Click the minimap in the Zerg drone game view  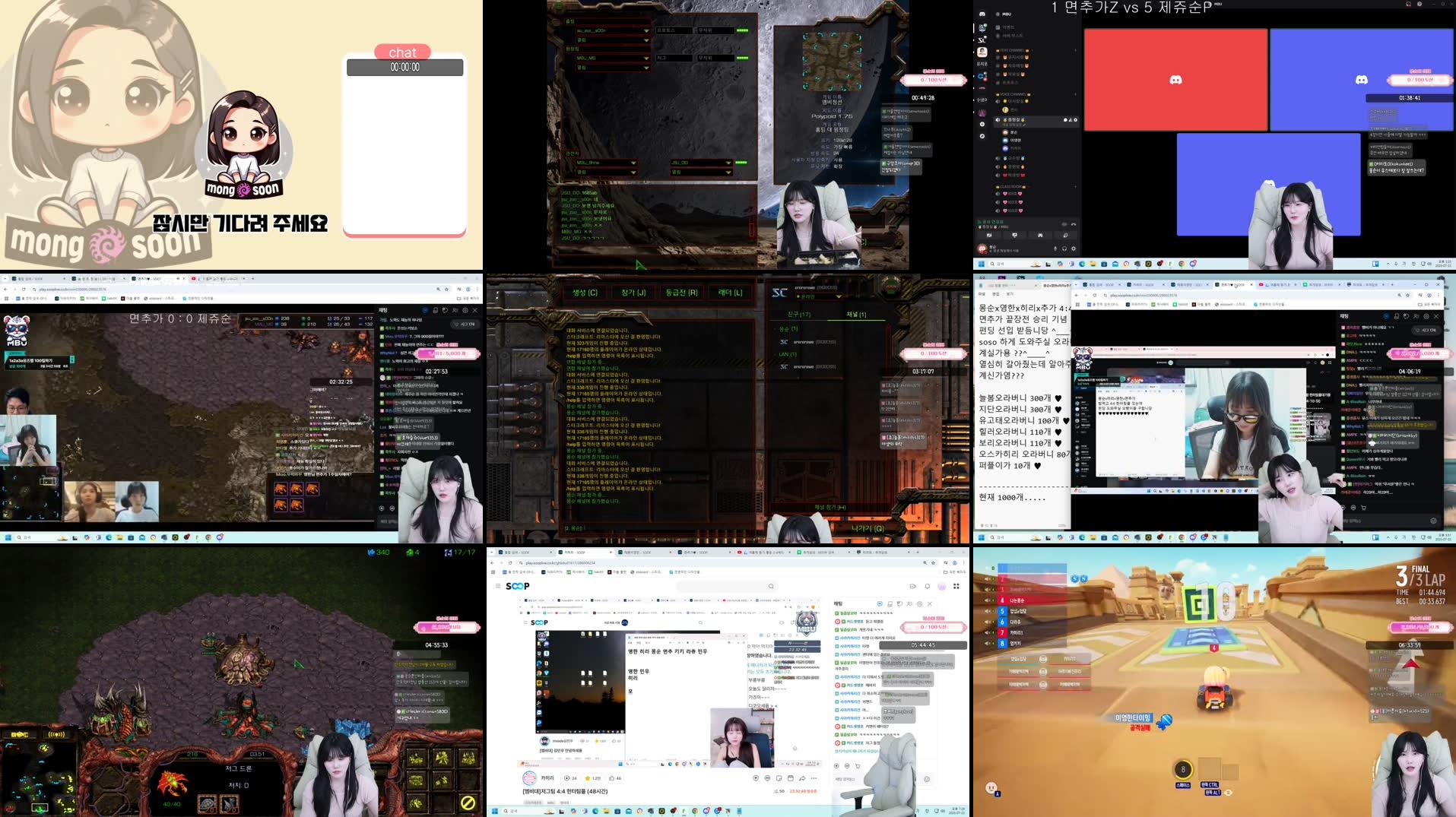point(38,778)
